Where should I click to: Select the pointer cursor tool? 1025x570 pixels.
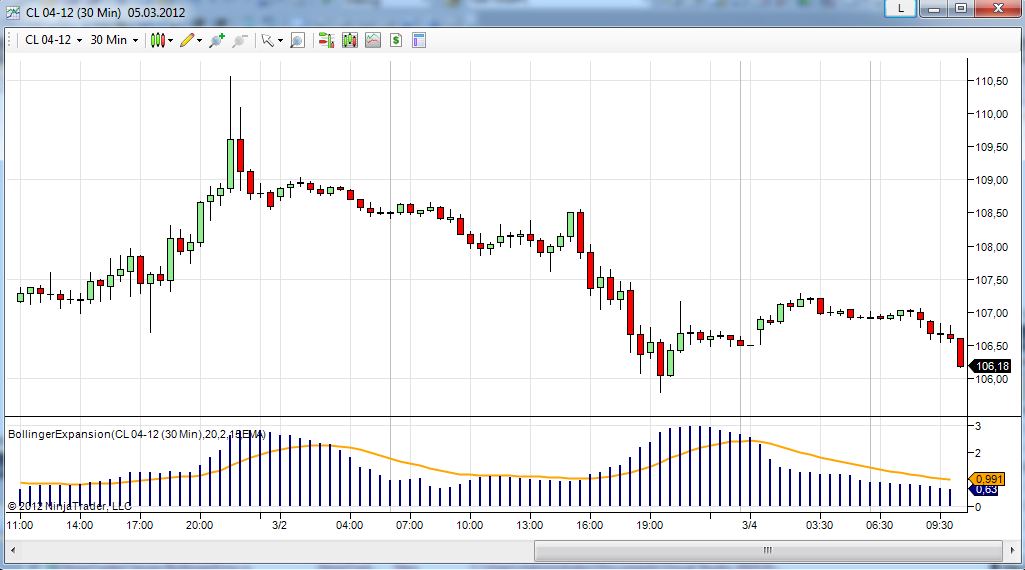pos(267,40)
